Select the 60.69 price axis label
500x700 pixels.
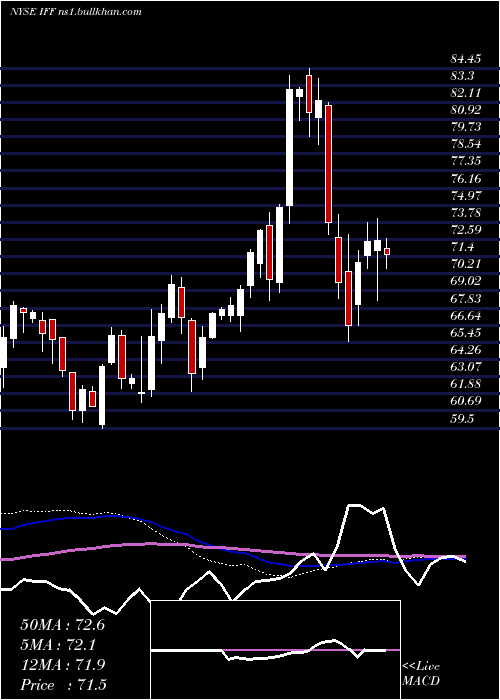click(x=466, y=400)
